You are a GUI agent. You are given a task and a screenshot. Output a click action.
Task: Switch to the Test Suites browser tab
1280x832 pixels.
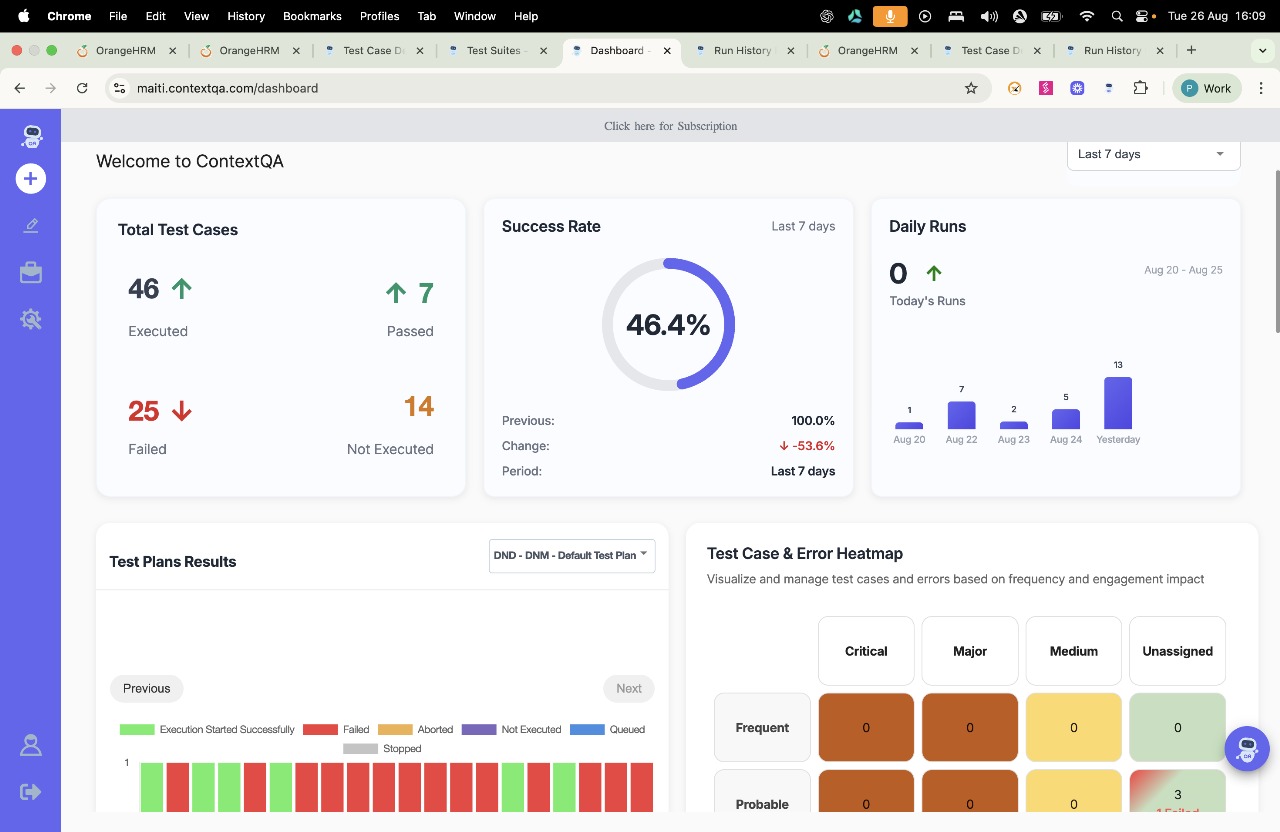pos(493,50)
